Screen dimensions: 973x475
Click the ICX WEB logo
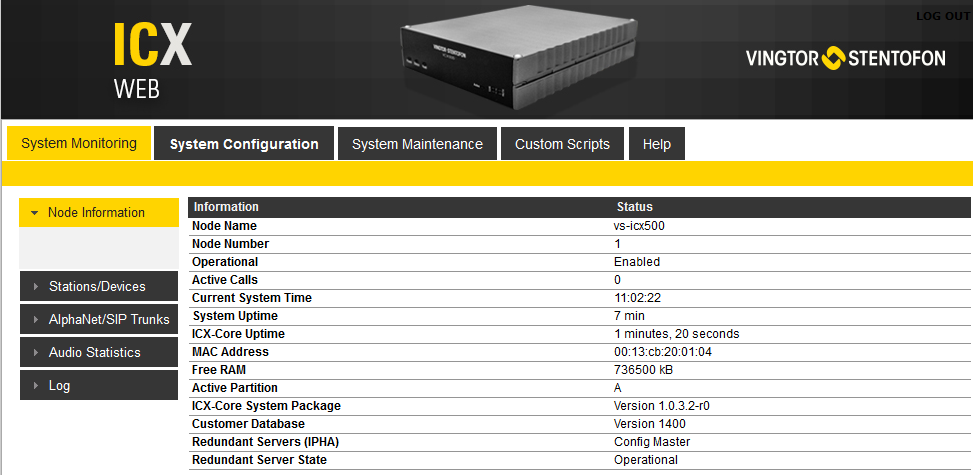coord(151,58)
